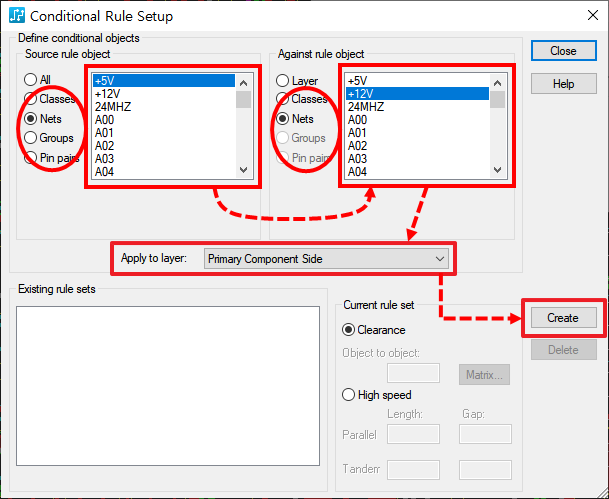Click the Help button

pyautogui.click(x=564, y=83)
